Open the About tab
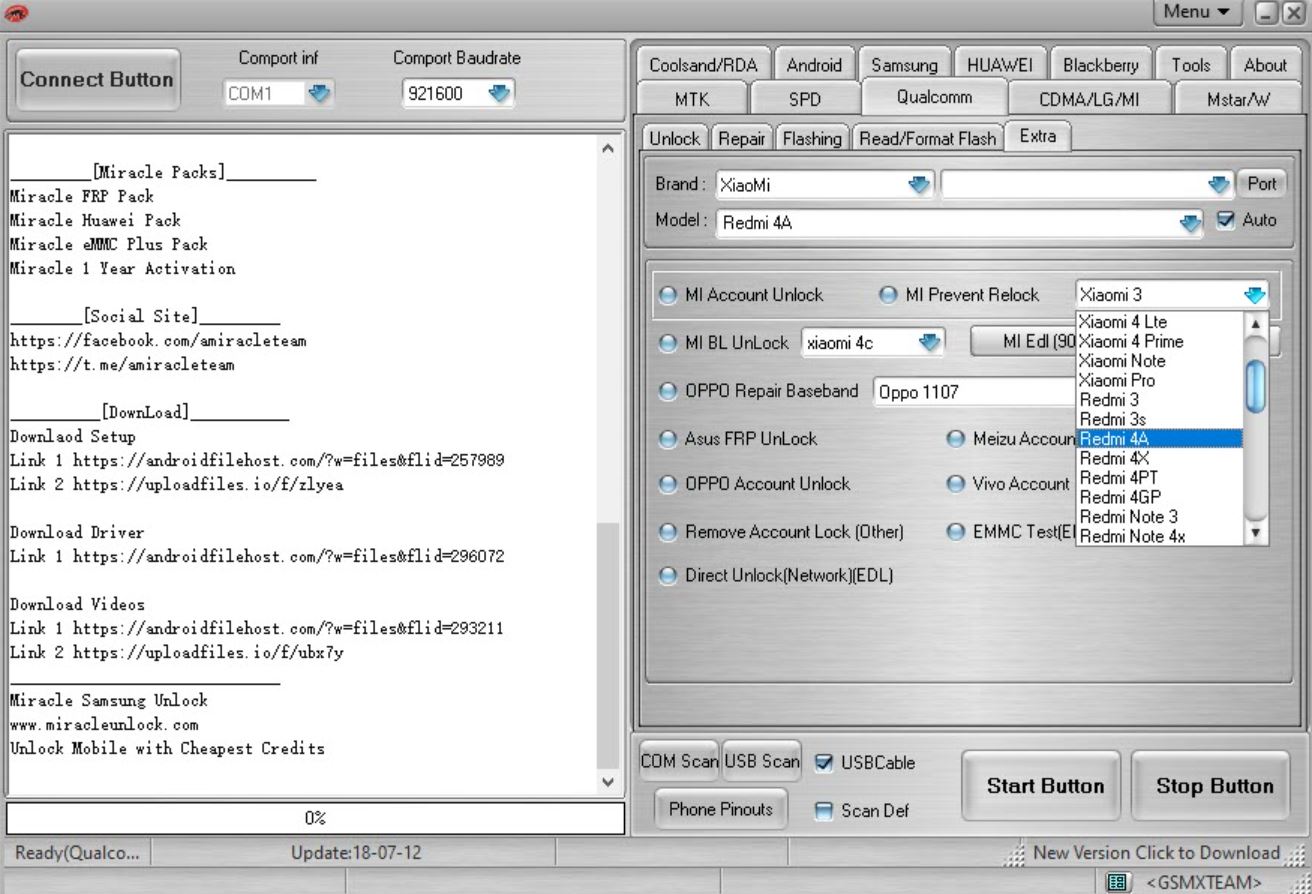 [1266, 65]
